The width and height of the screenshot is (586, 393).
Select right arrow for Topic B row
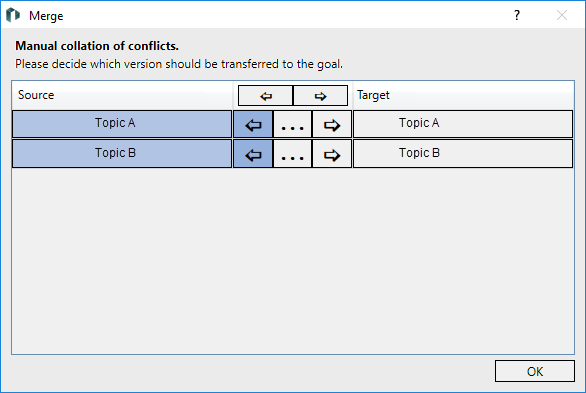point(332,154)
